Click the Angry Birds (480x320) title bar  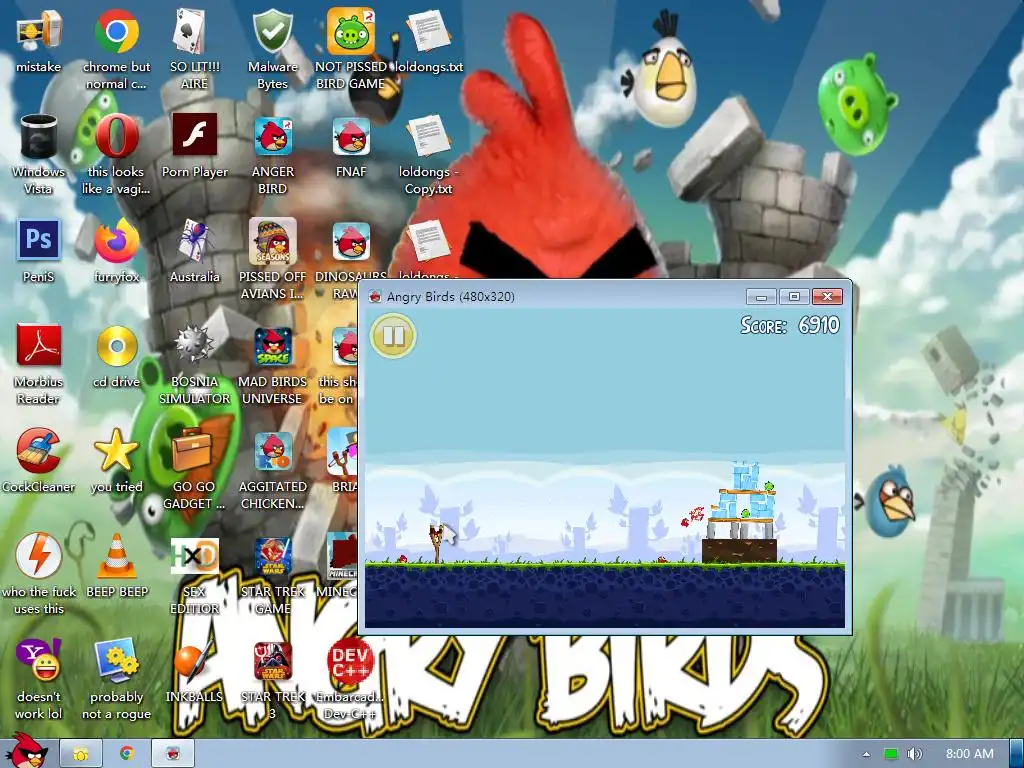(555, 296)
